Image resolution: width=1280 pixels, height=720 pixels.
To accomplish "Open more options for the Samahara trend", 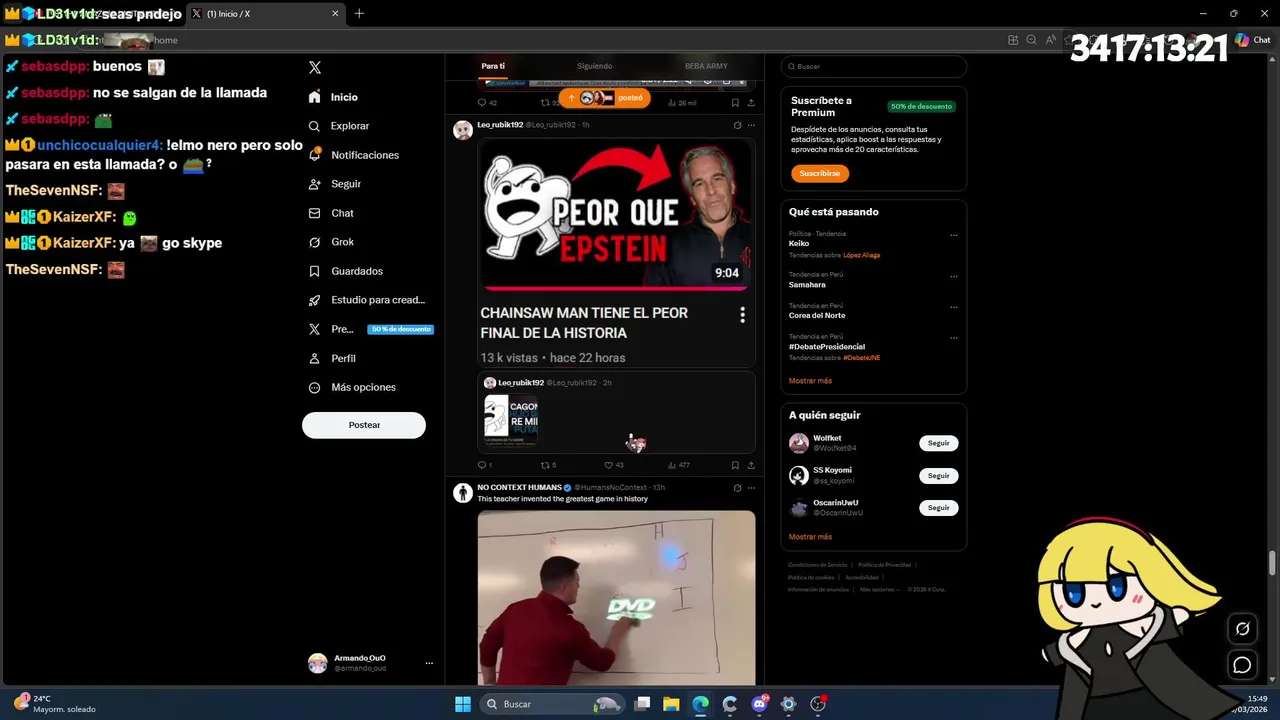I will tap(954, 276).
